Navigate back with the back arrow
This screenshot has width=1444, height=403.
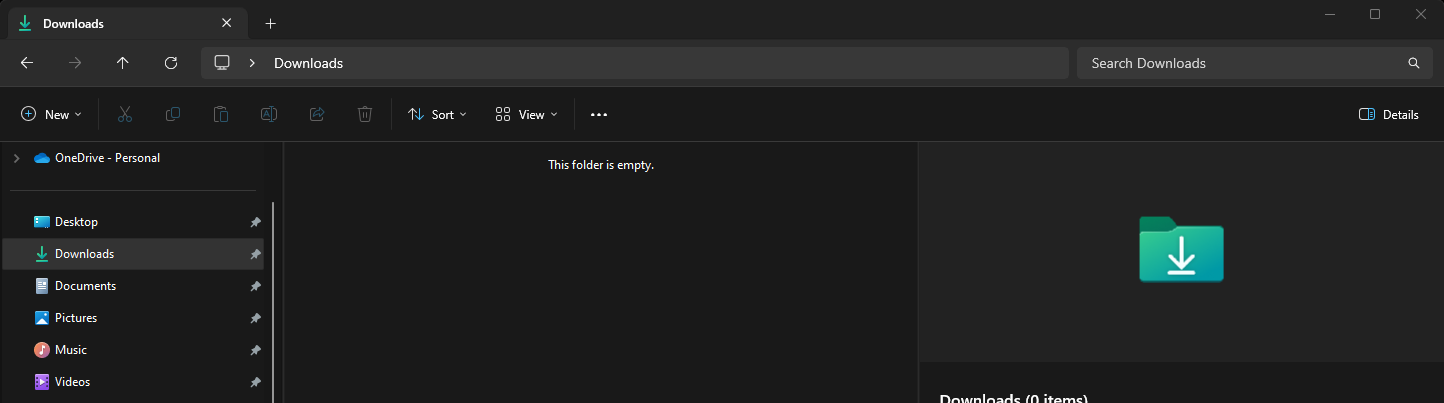(27, 63)
